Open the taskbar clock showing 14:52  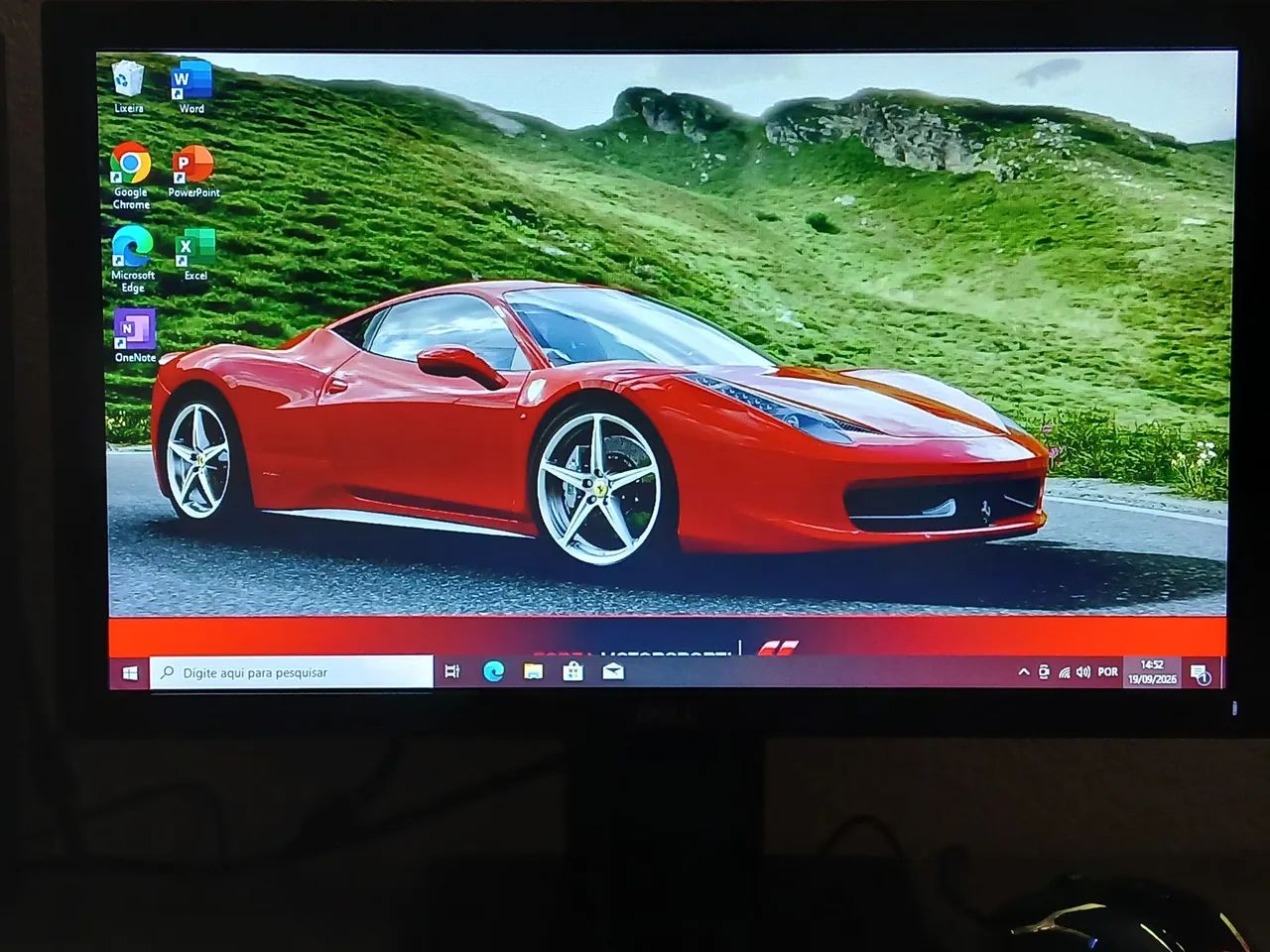click(x=1152, y=671)
